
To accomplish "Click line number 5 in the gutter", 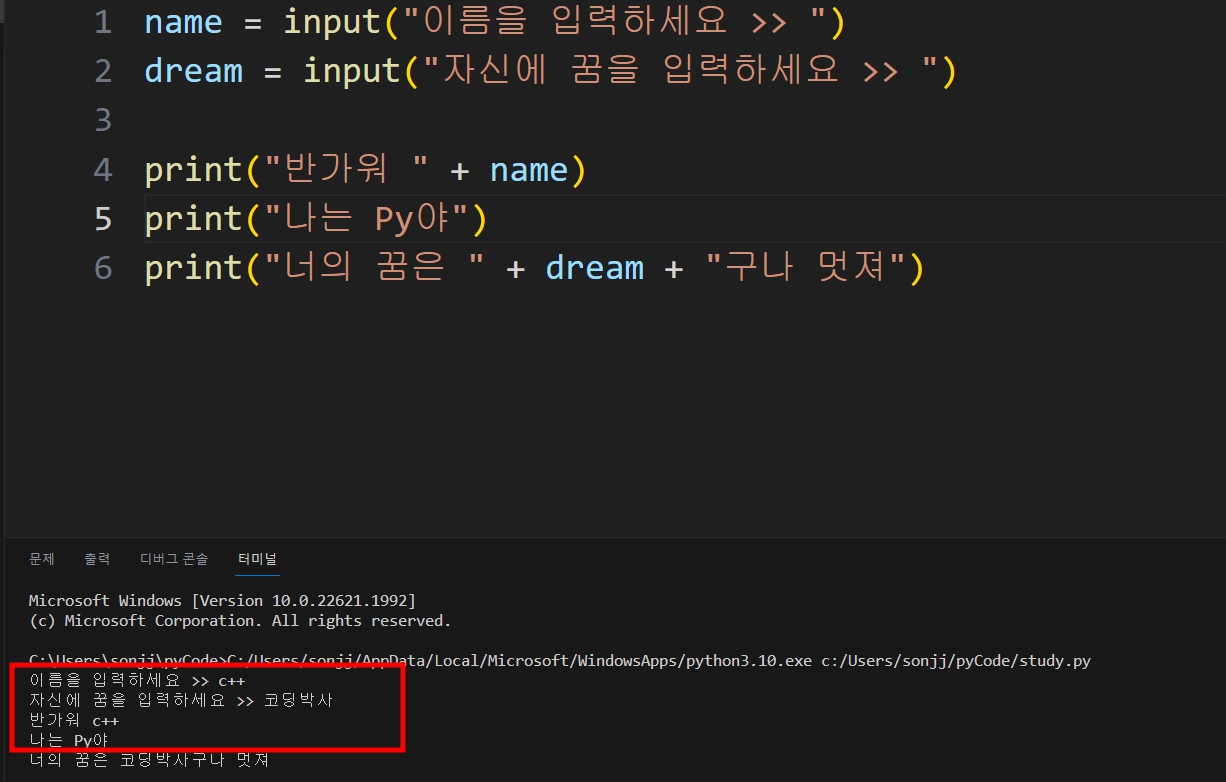I will point(103,219).
